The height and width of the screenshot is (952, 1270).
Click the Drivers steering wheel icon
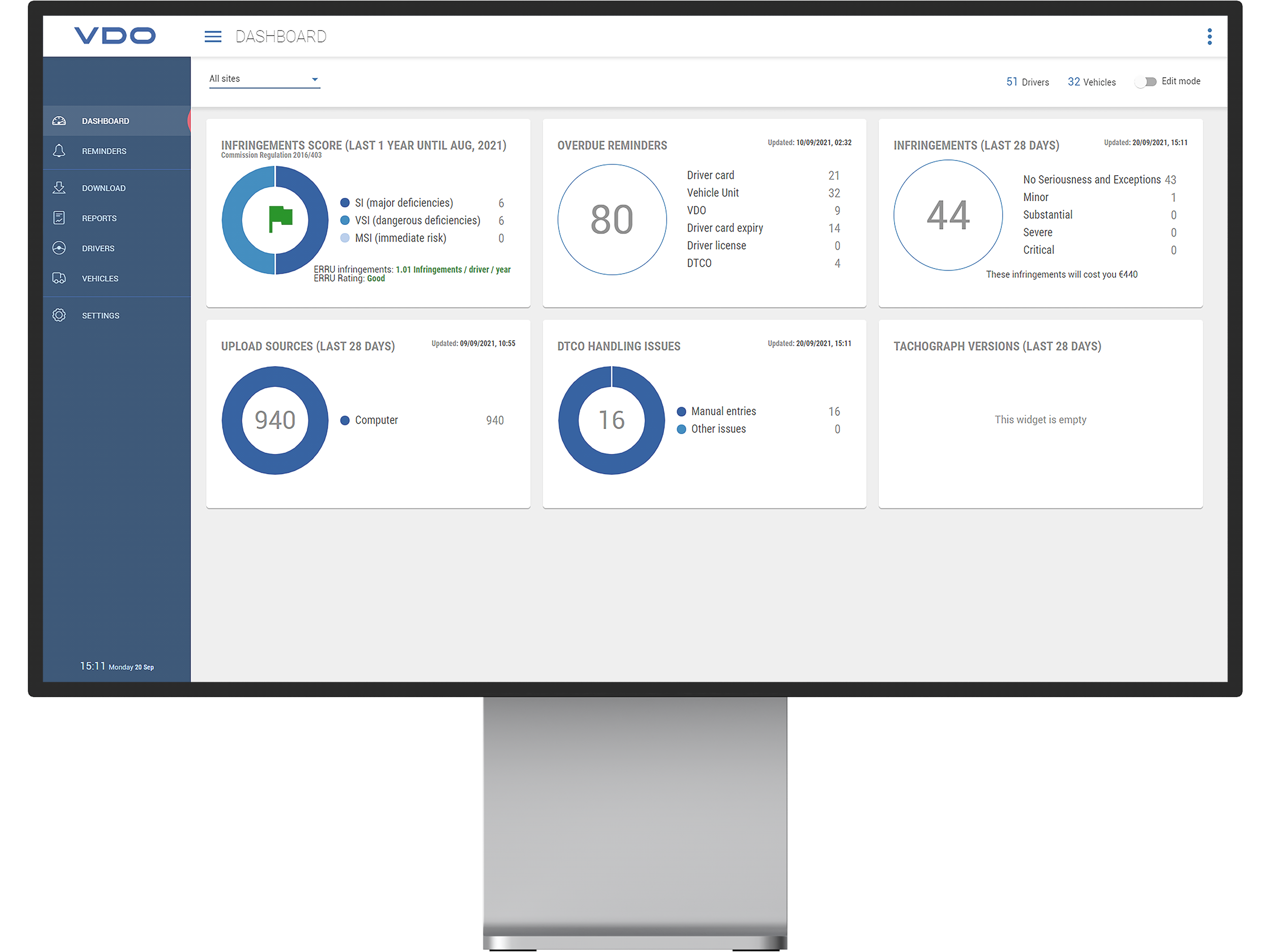click(x=59, y=248)
